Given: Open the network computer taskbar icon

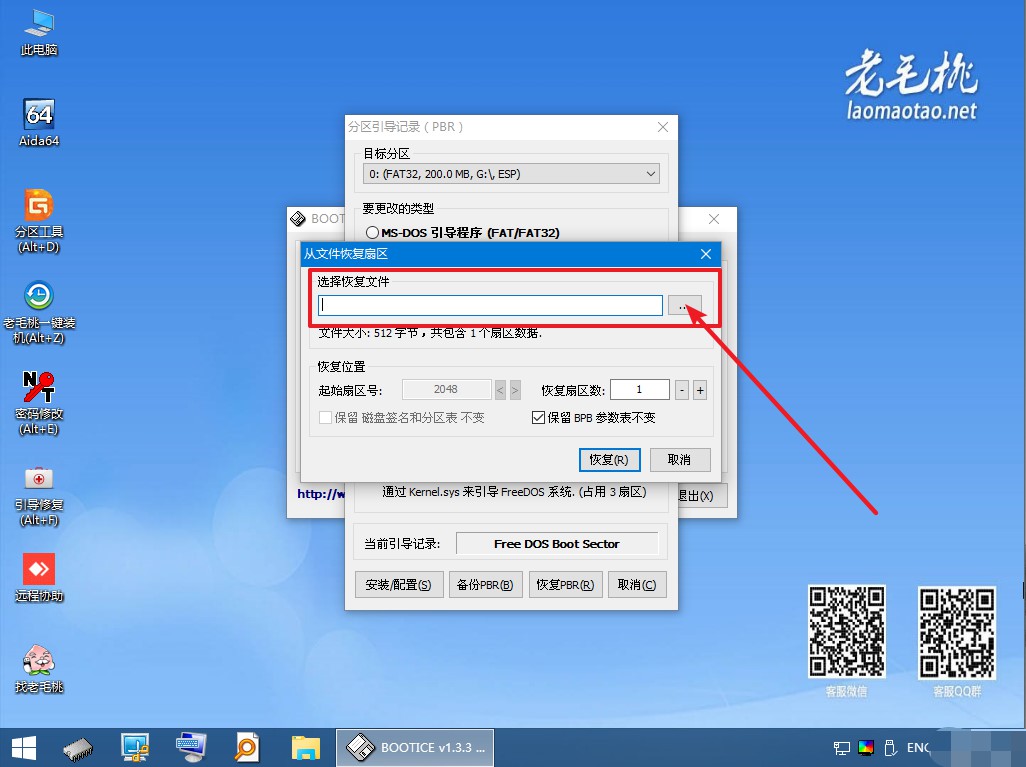Looking at the screenshot, I should pyautogui.click(x=135, y=747).
